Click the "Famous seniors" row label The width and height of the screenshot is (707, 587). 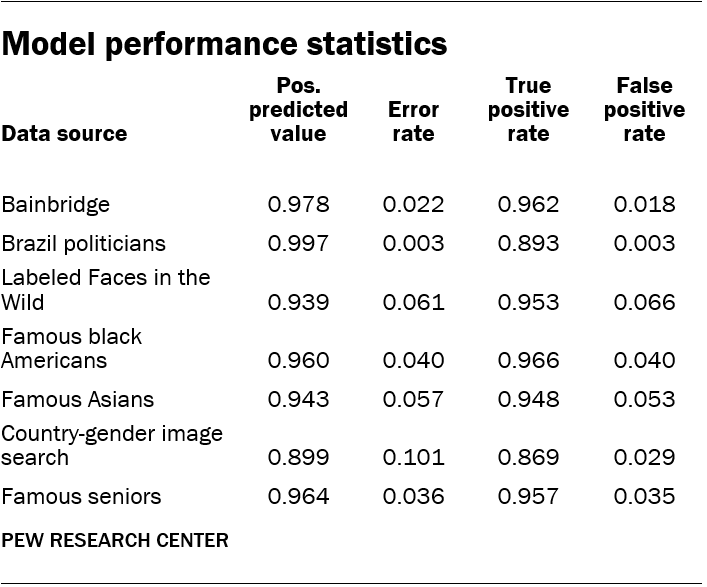pos(81,496)
